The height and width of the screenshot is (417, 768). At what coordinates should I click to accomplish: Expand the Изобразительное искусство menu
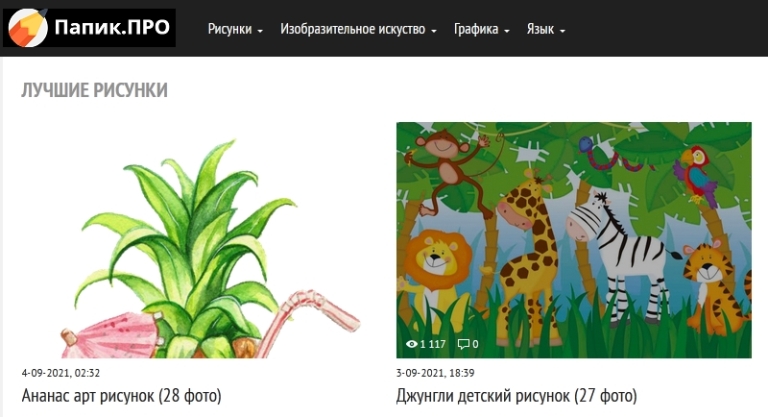coord(358,29)
